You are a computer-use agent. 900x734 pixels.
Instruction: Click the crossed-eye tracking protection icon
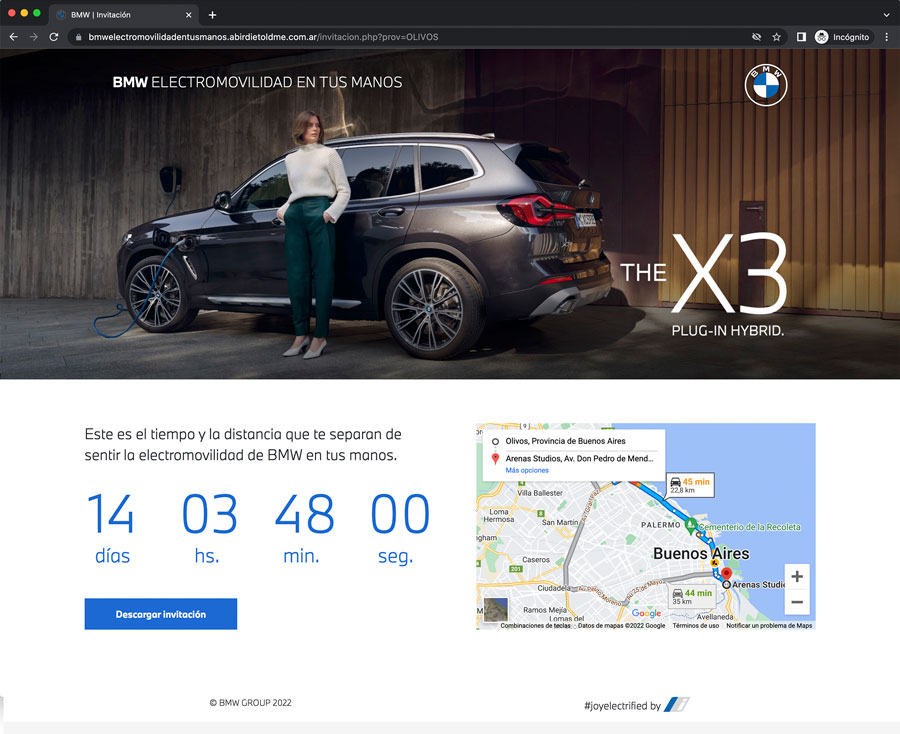(756, 37)
